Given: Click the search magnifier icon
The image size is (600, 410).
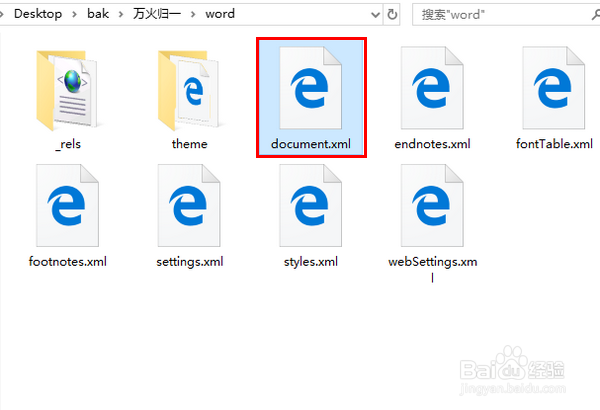Looking at the screenshot, I should tap(595, 15).
